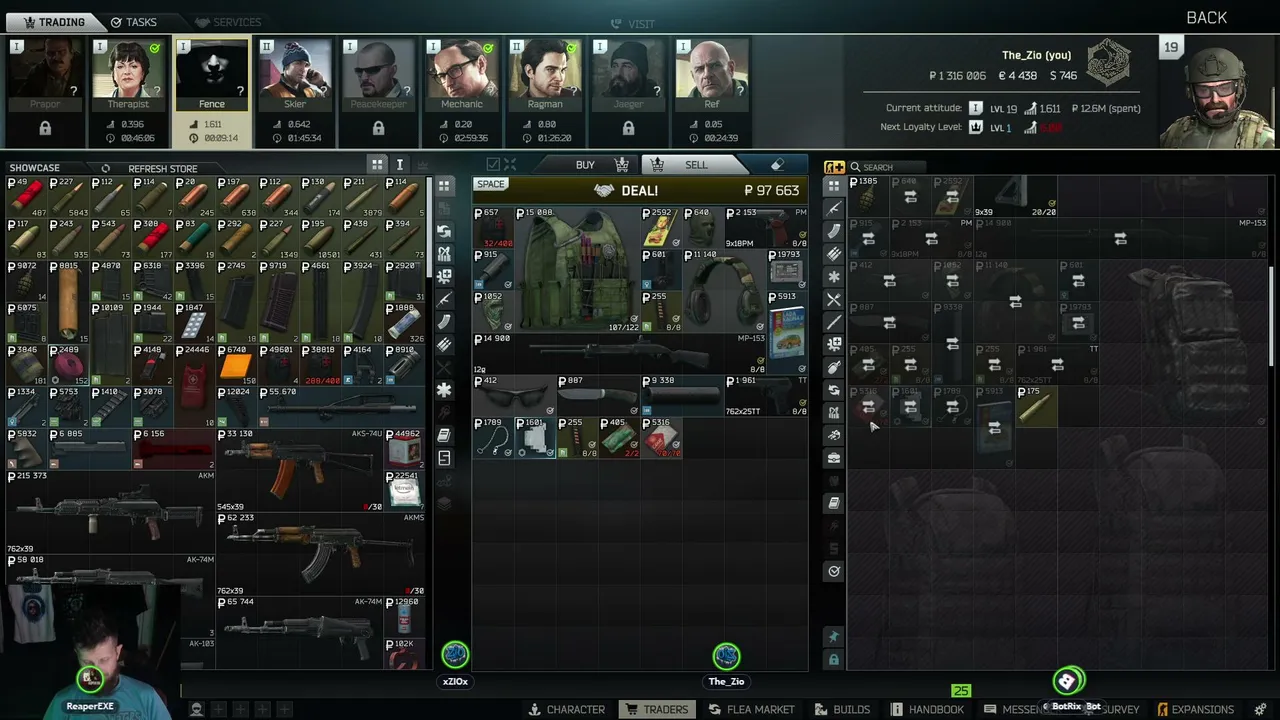Viewport: 1280px width, 720px height.
Task: Open BUILDS from the bottom menu
Action: pyautogui.click(x=841, y=709)
